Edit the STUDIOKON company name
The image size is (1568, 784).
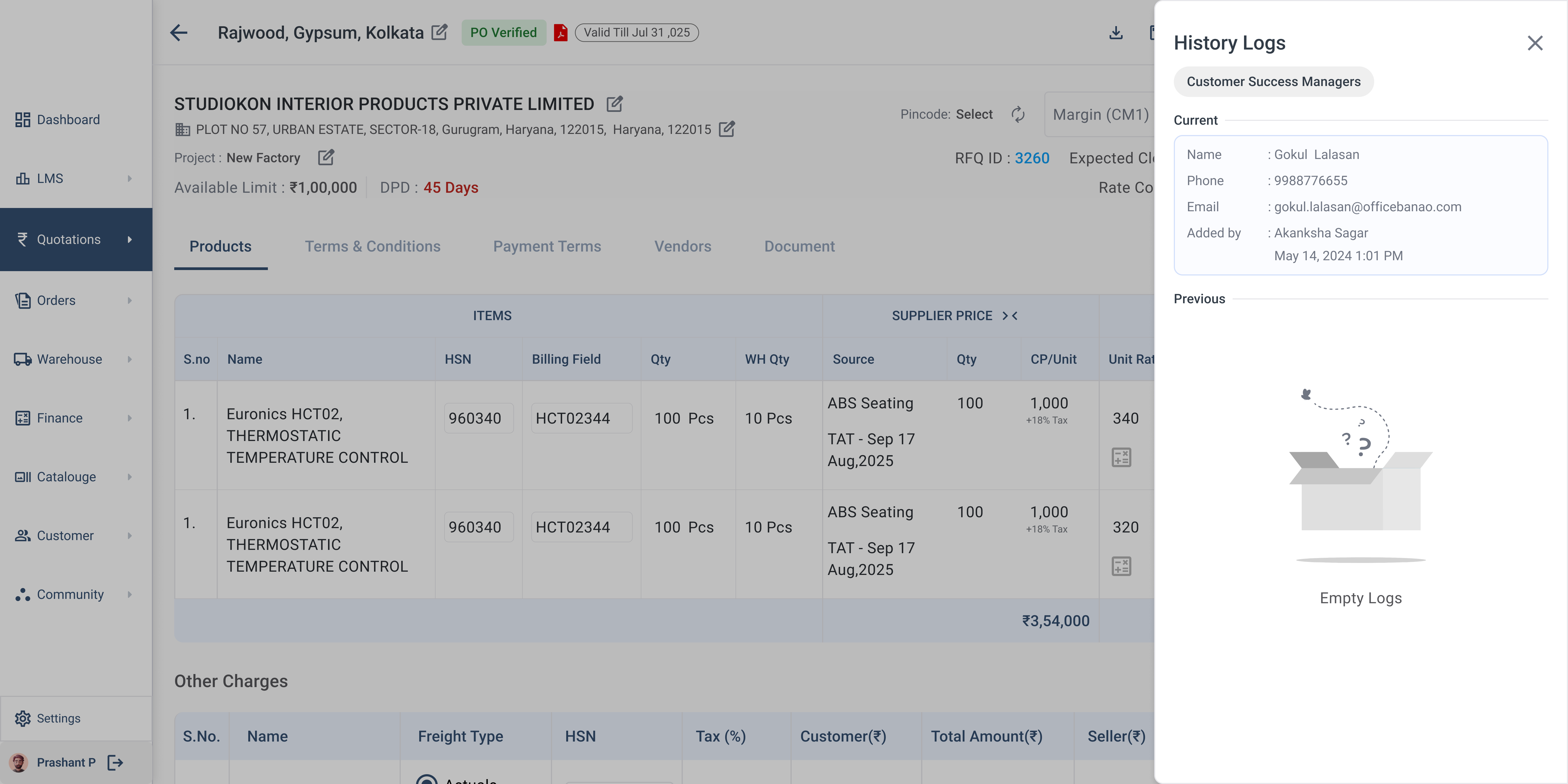tap(614, 103)
